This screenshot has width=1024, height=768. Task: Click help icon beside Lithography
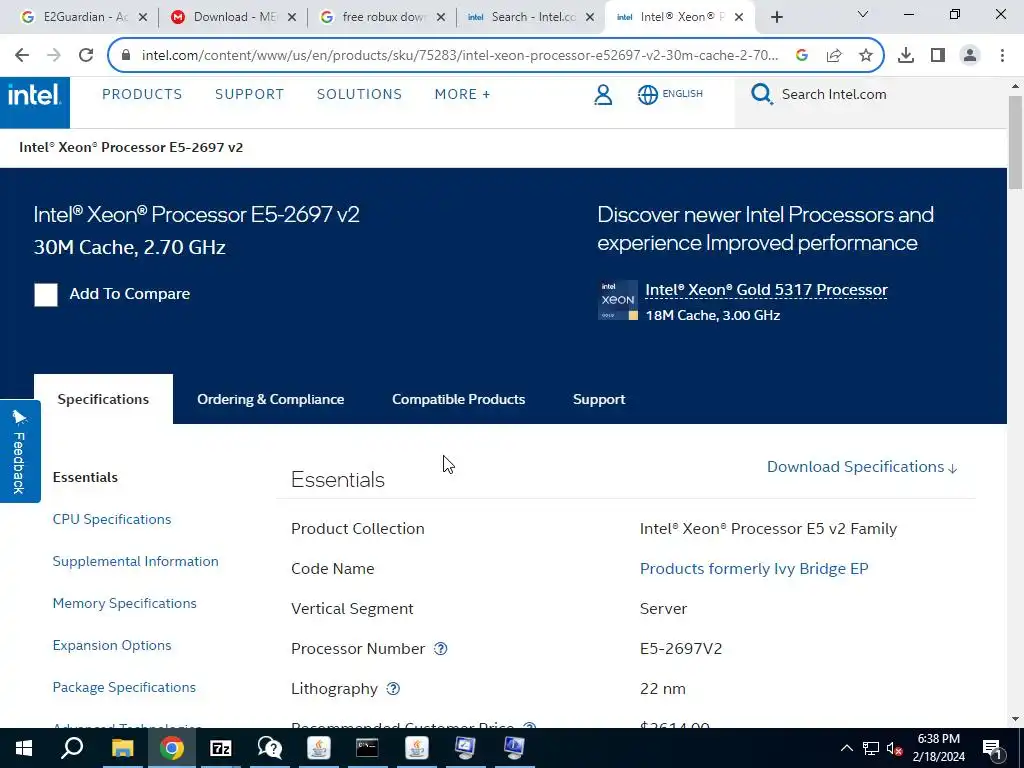pos(393,688)
